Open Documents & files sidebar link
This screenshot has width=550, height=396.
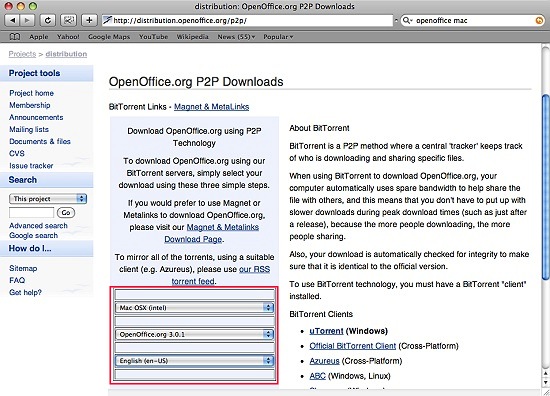click(x=40, y=141)
